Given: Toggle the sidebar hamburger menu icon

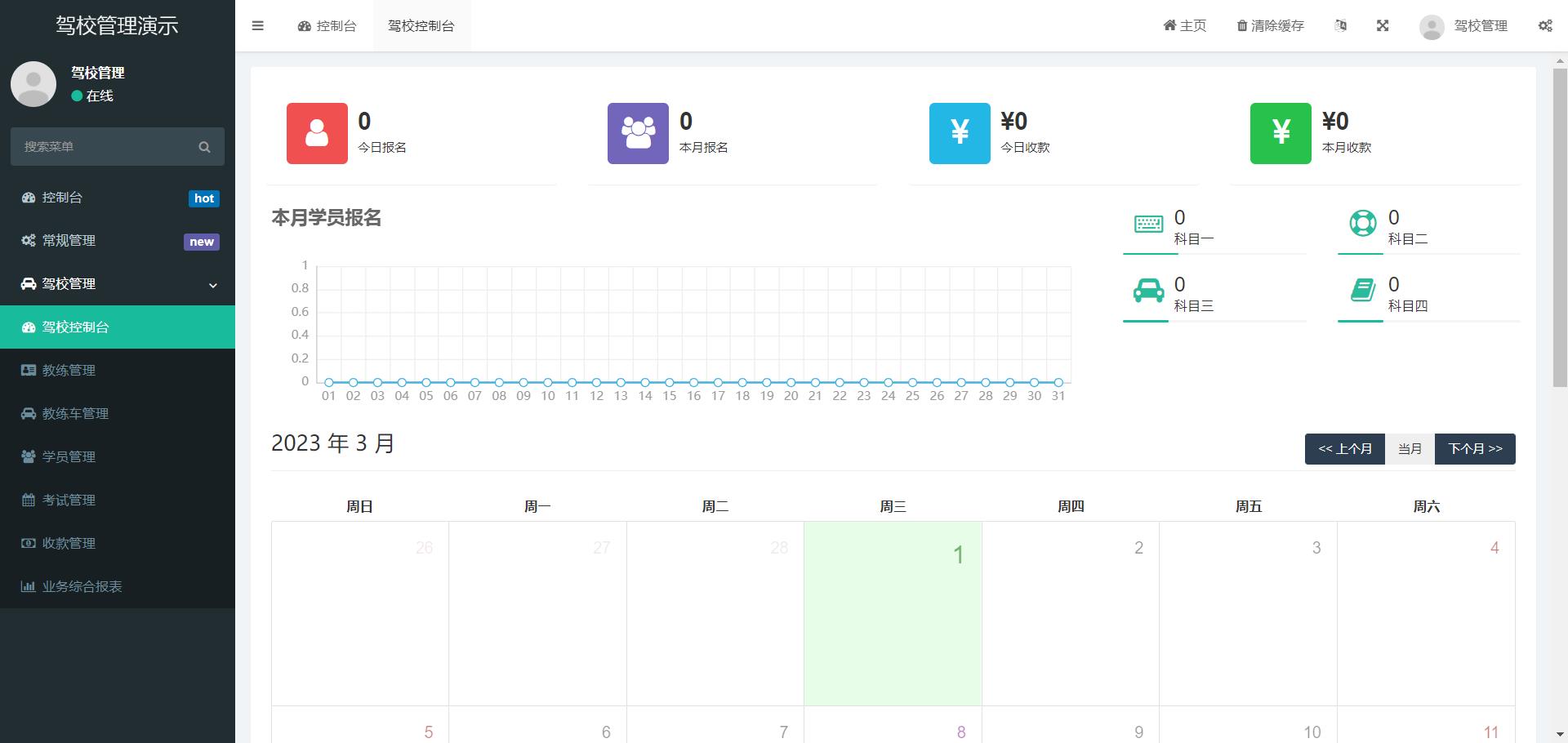Looking at the screenshot, I should 257,25.
